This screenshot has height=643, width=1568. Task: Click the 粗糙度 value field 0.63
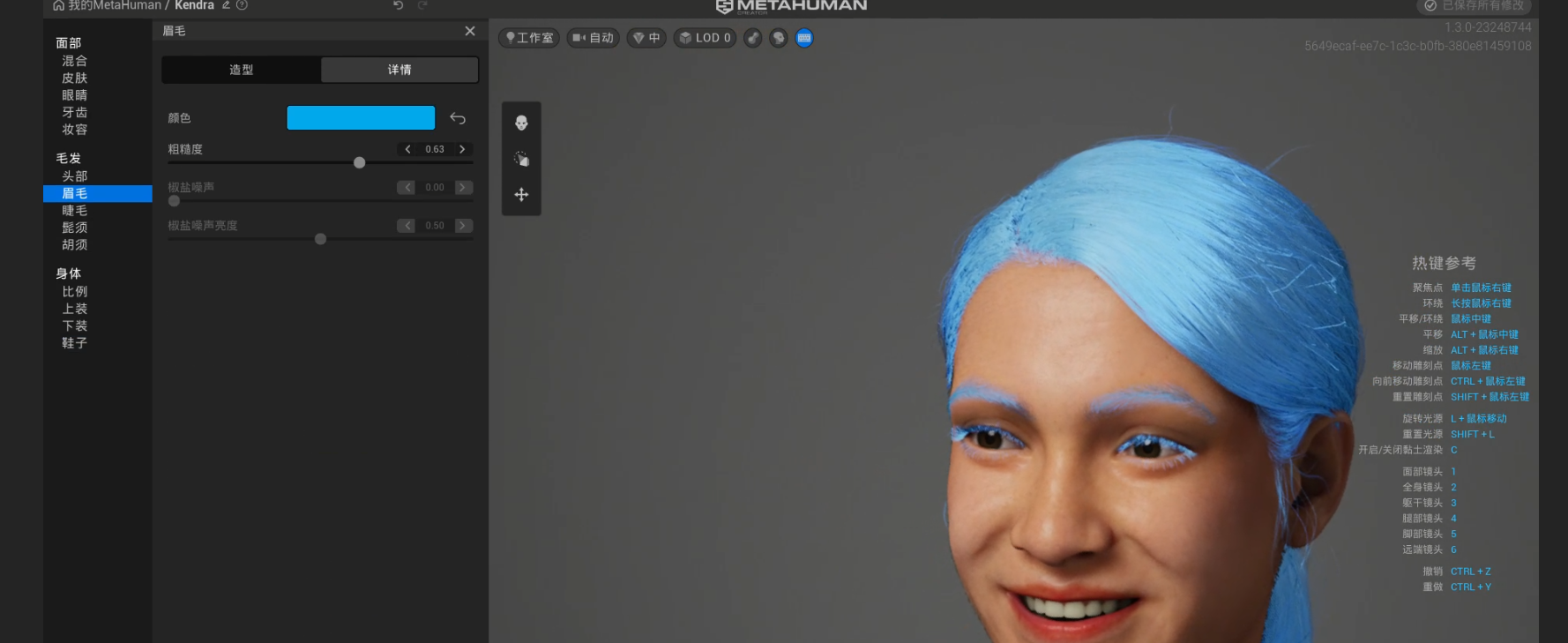point(435,149)
